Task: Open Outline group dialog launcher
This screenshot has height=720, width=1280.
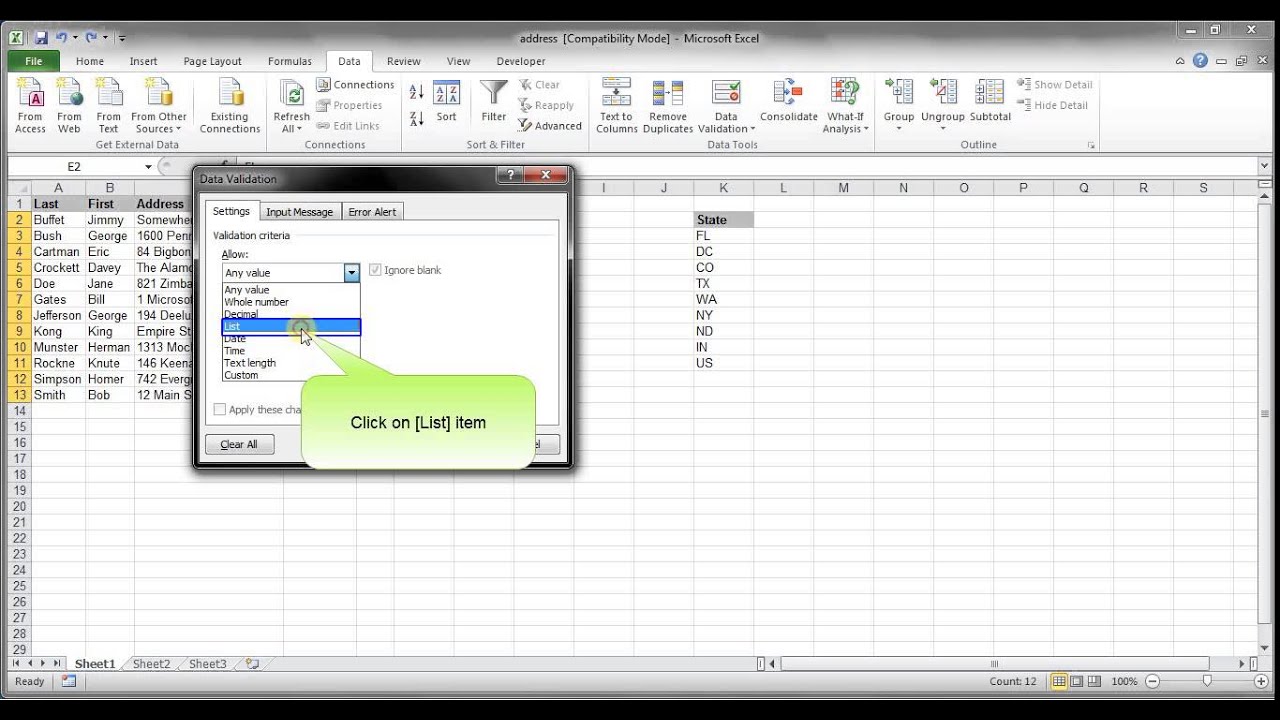Action: point(1091,145)
